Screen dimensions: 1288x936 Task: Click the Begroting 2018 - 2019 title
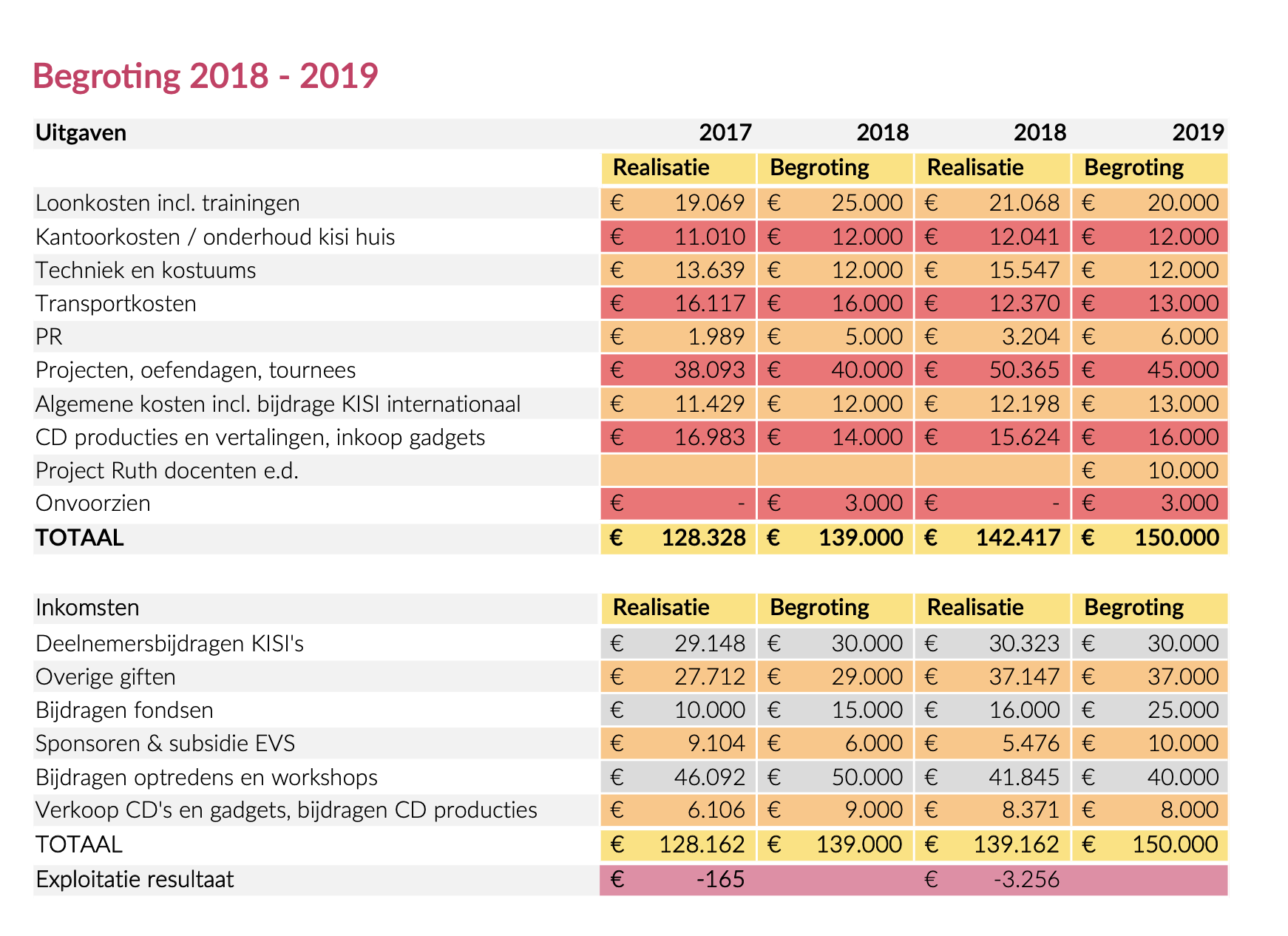point(206,76)
